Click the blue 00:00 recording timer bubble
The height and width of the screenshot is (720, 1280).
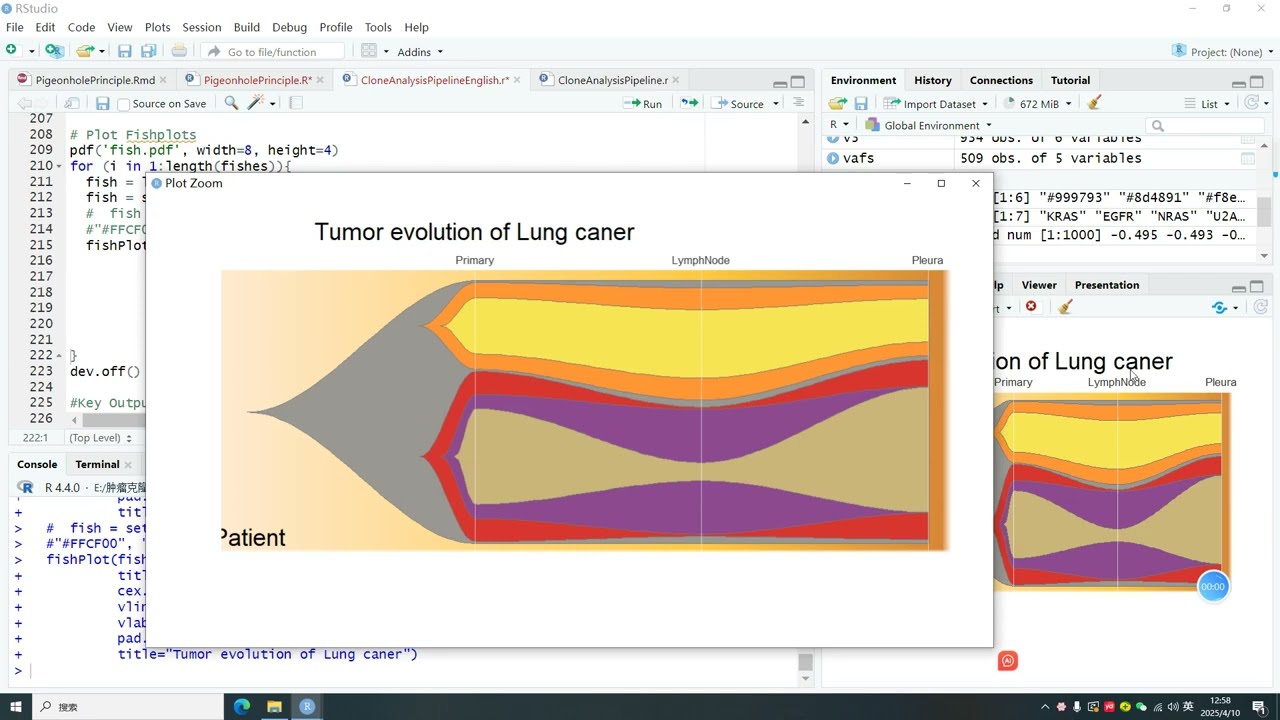tap(1212, 586)
